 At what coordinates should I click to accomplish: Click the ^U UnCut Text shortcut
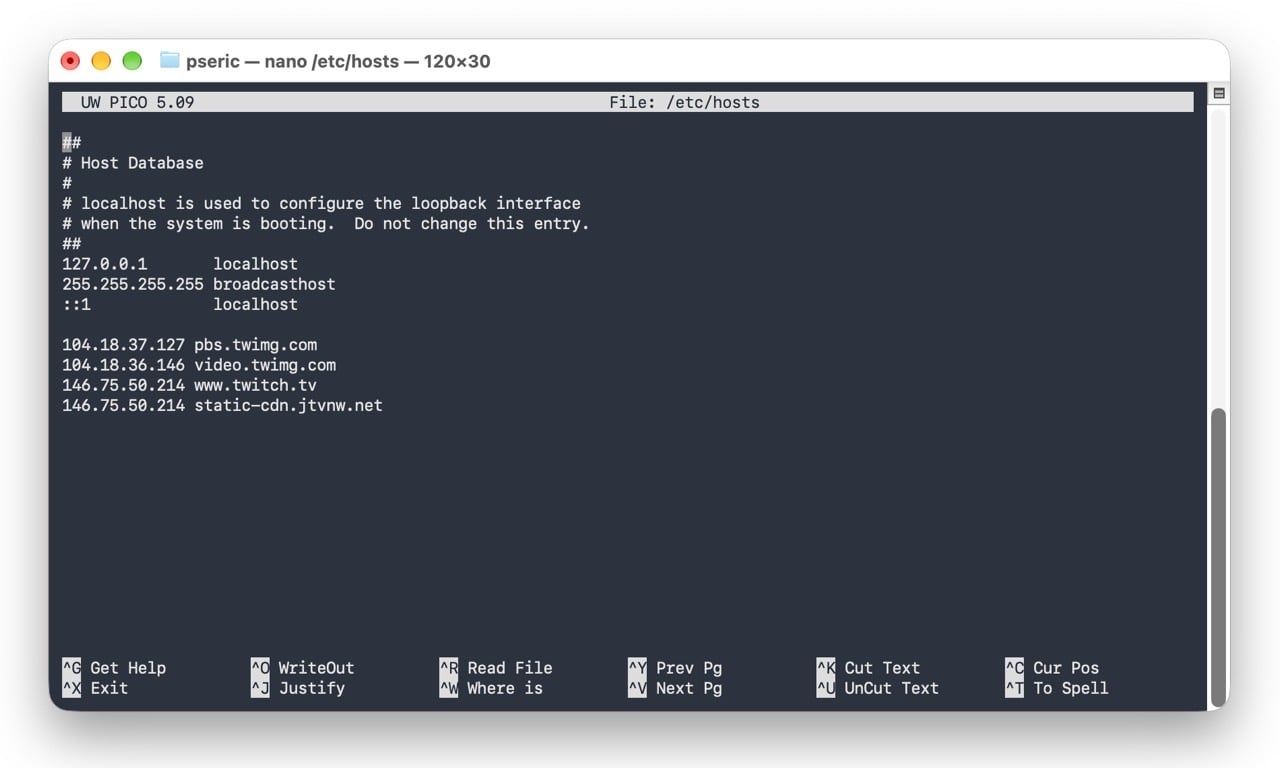878,688
